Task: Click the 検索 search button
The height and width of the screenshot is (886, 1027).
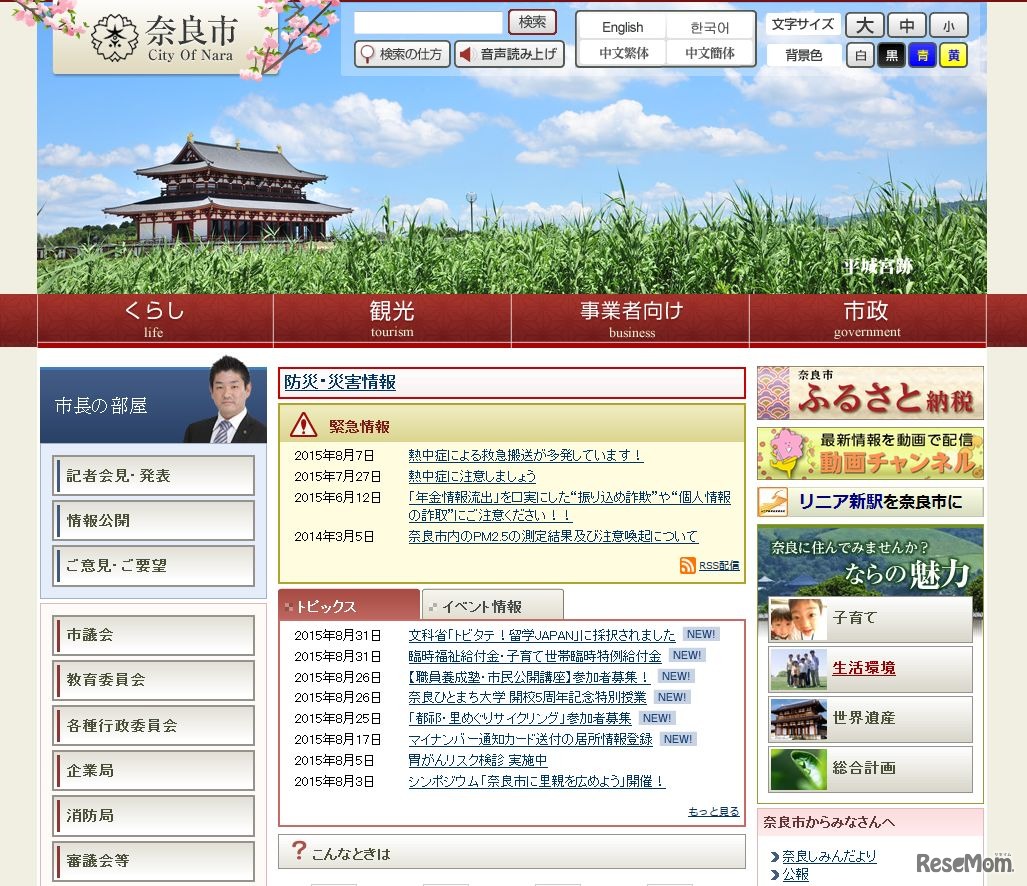Action: pyautogui.click(x=532, y=22)
